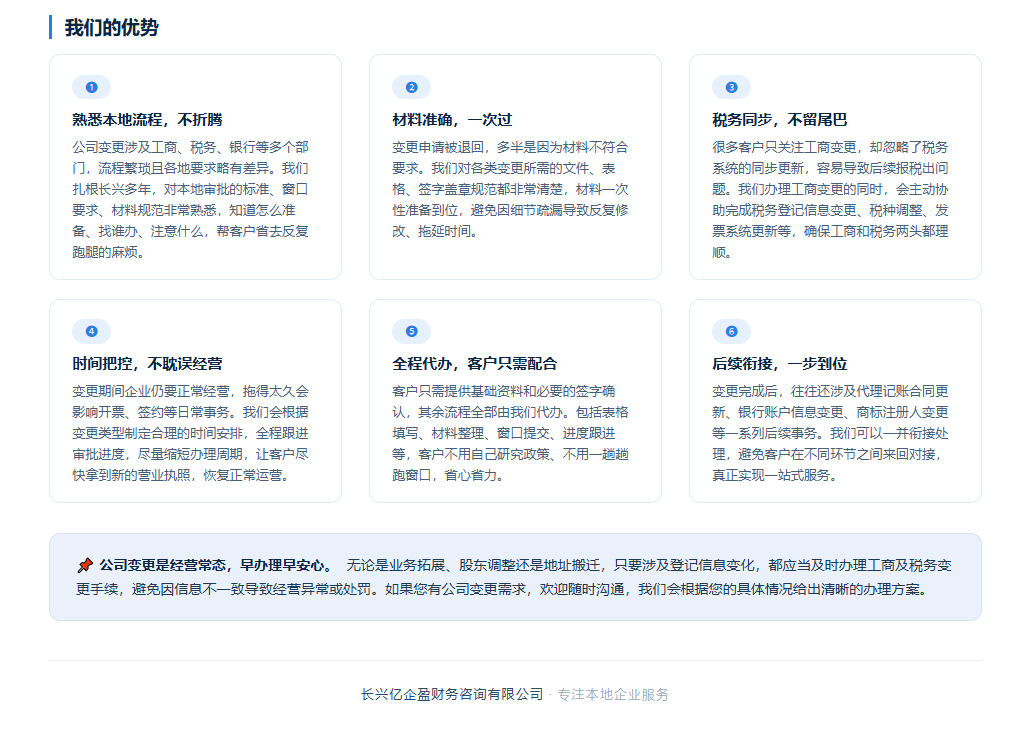This screenshot has width=1030, height=743.
Task: Click the paragraph starting 很多客户只关注工商变更
Action: 830,200
